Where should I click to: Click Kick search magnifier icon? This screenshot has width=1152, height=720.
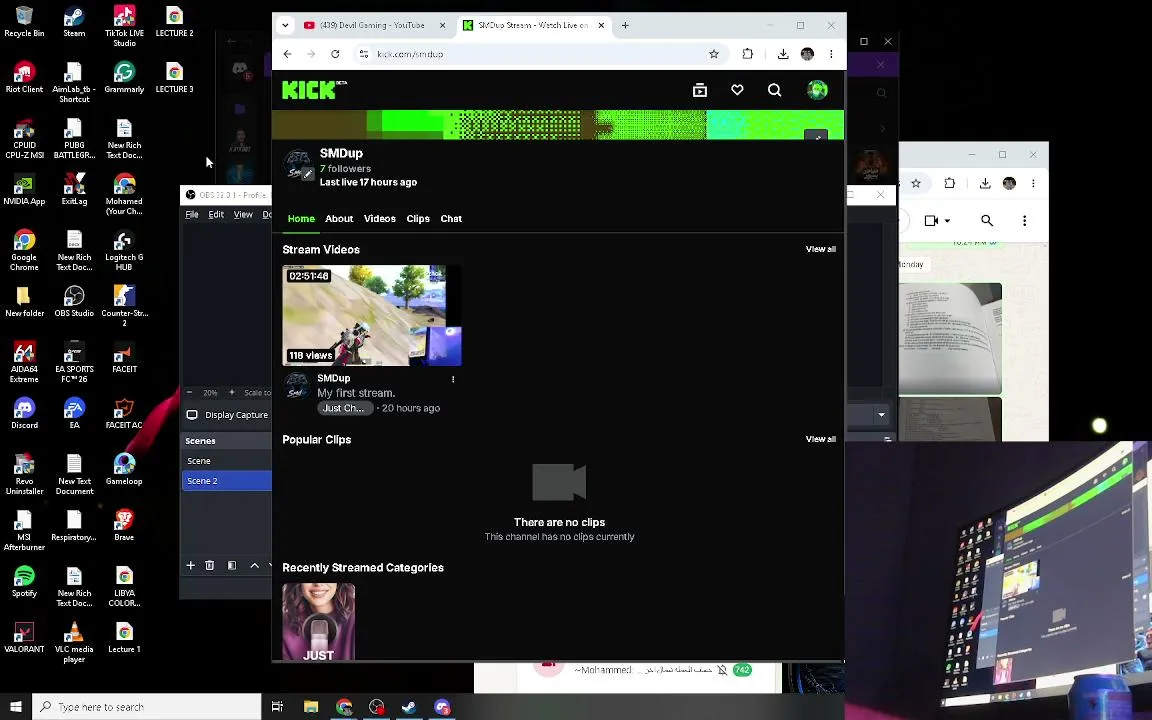coord(774,90)
